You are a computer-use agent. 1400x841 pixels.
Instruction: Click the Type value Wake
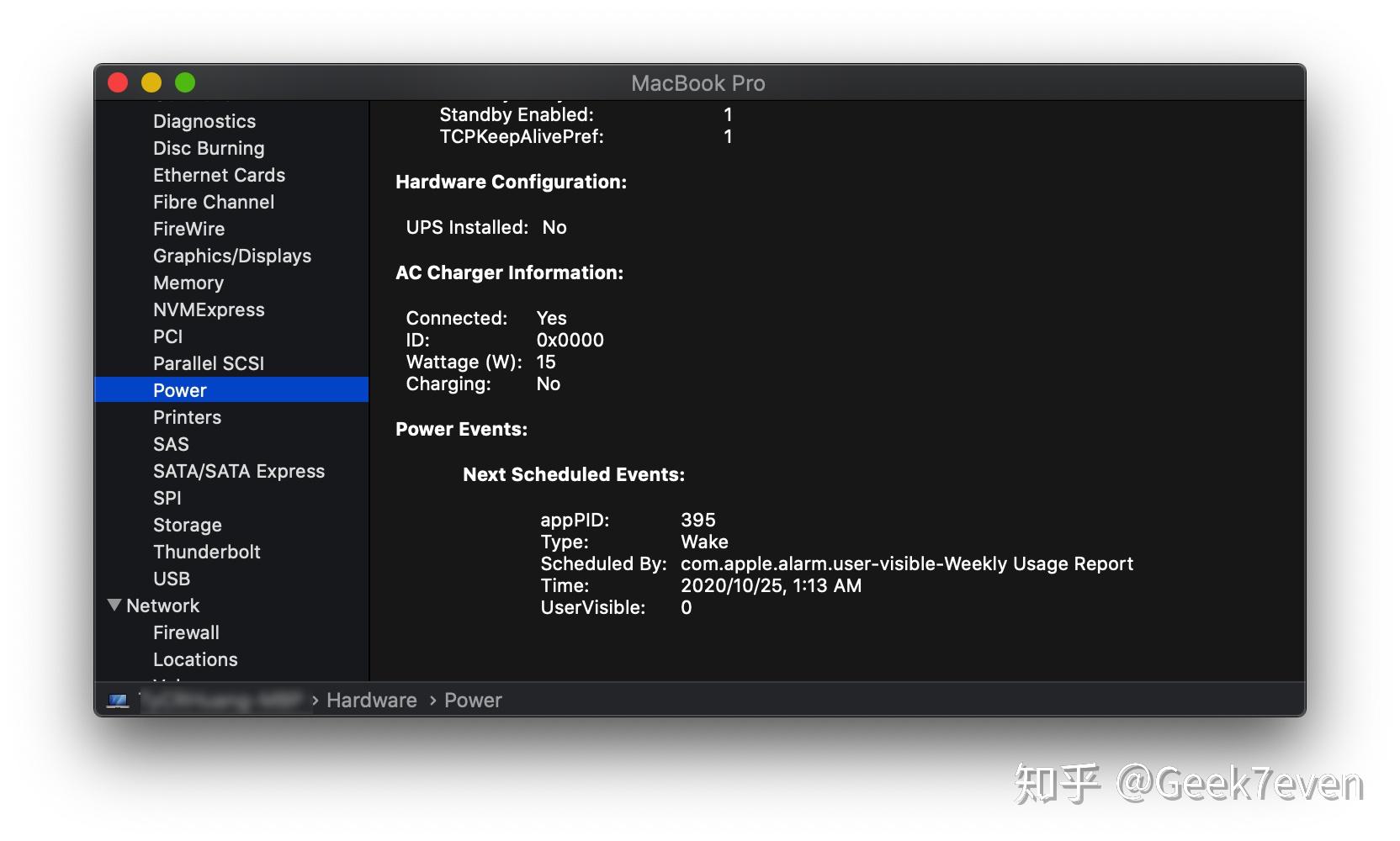(x=704, y=542)
